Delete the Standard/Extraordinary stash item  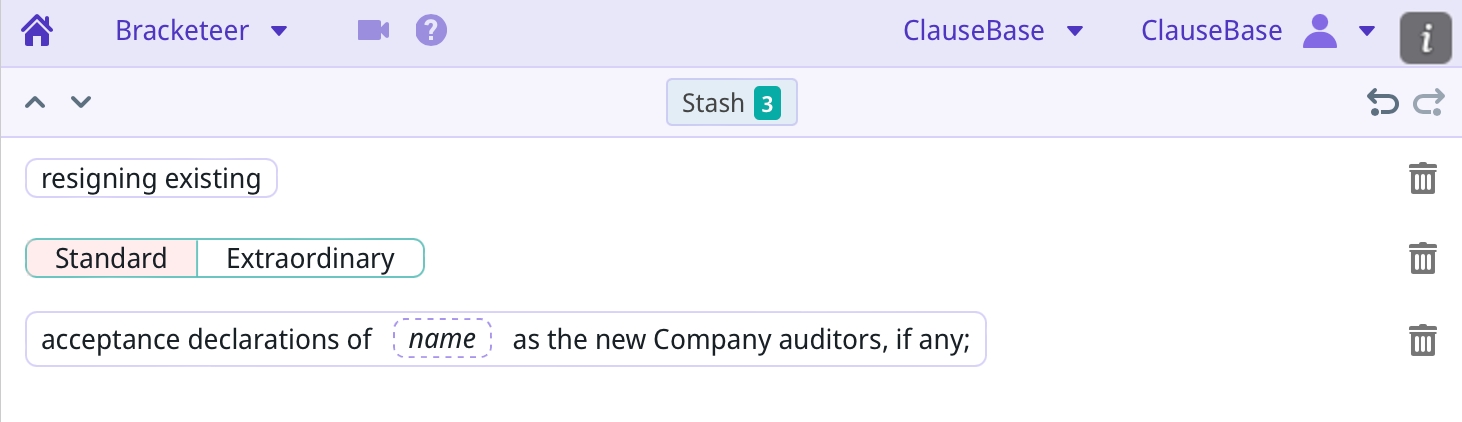tap(1422, 258)
